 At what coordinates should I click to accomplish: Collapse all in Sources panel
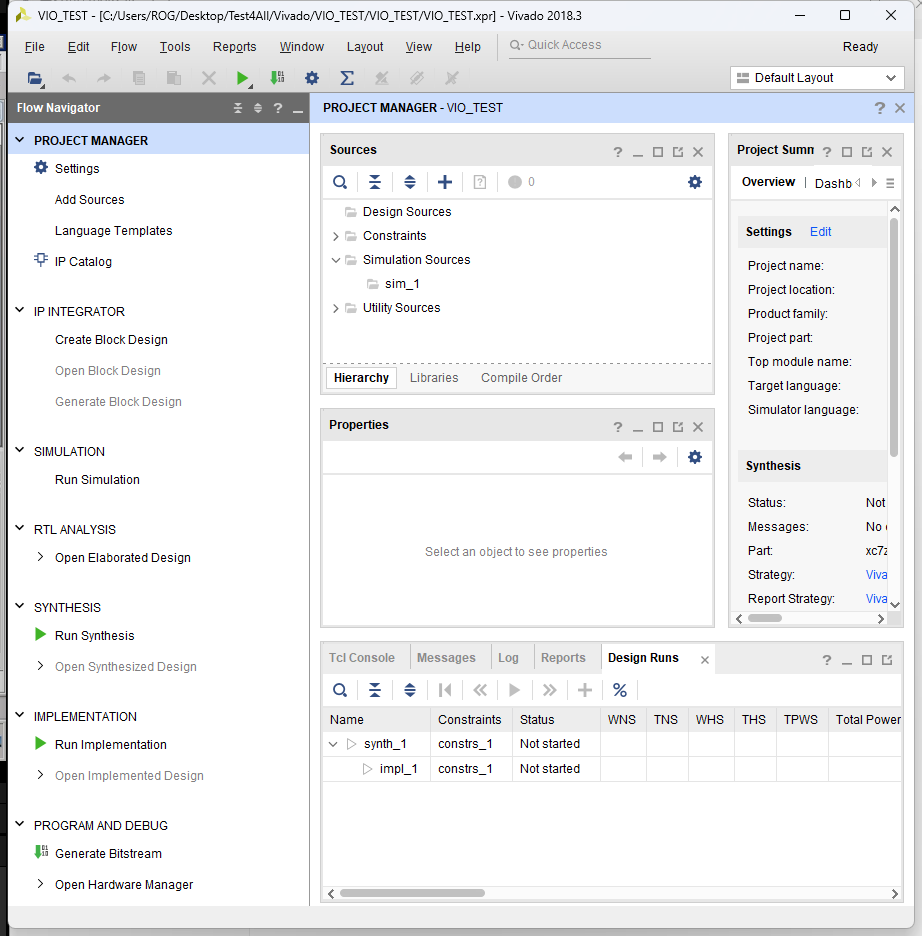click(x=375, y=182)
